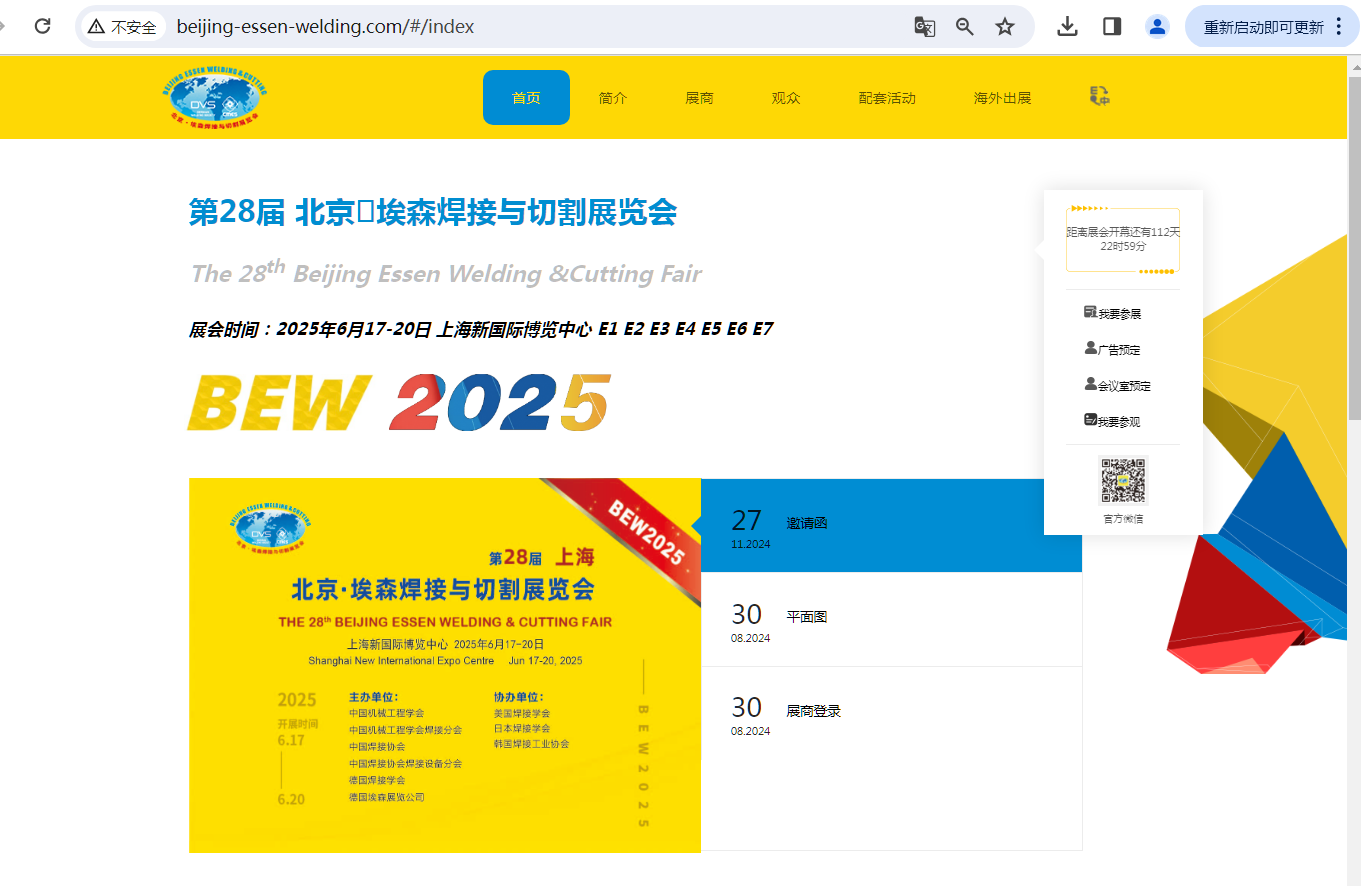Click the icon beside 我要参观
Image resolution: width=1361 pixels, height=886 pixels.
(x=1090, y=420)
